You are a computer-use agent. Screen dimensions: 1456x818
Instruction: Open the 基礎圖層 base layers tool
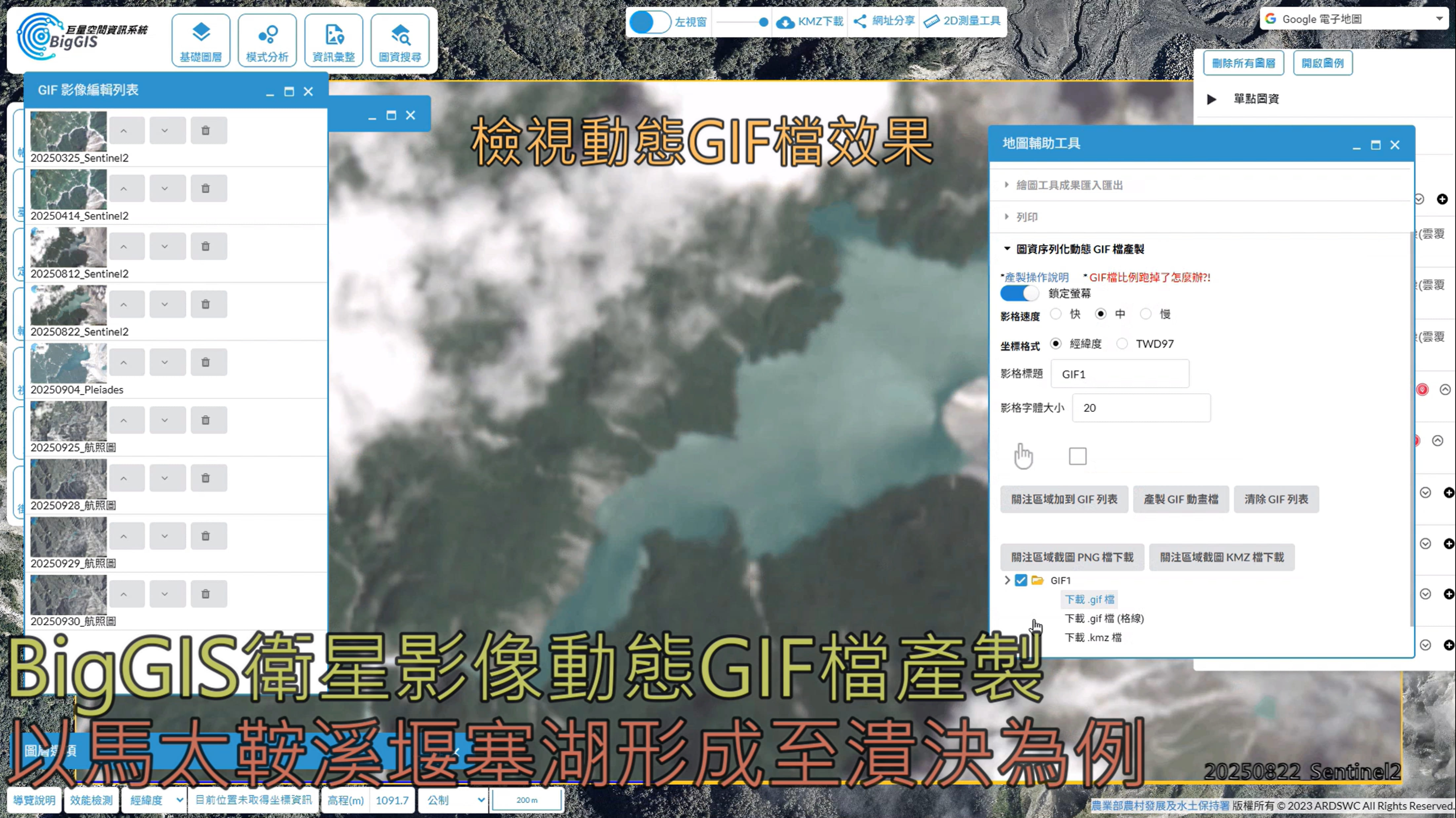pyautogui.click(x=201, y=41)
